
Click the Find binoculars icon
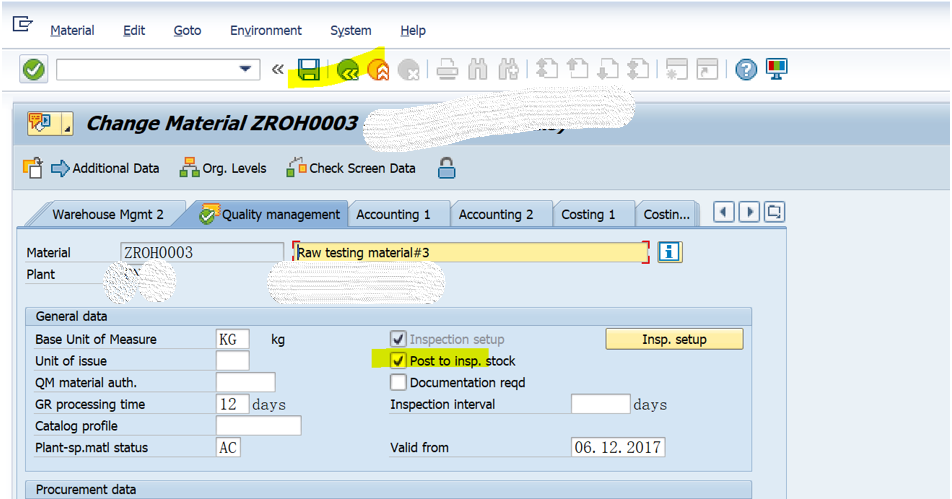pyautogui.click(x=478, y=70)
